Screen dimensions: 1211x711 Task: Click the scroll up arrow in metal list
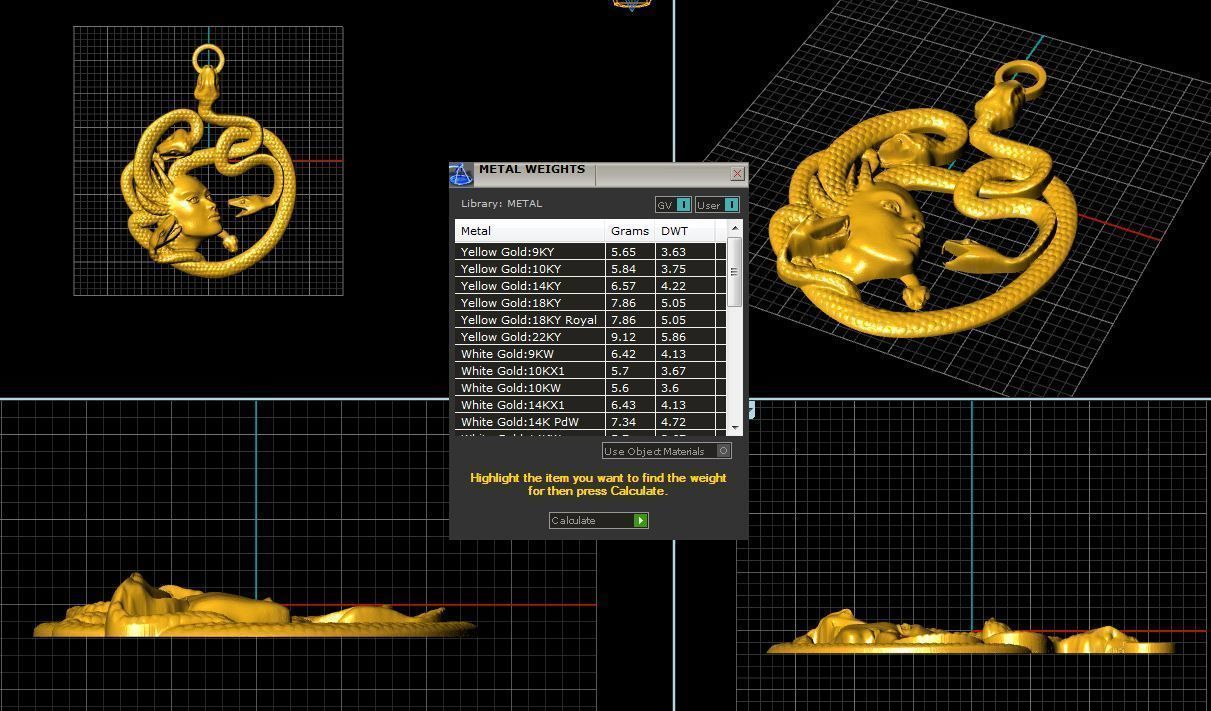735,229
